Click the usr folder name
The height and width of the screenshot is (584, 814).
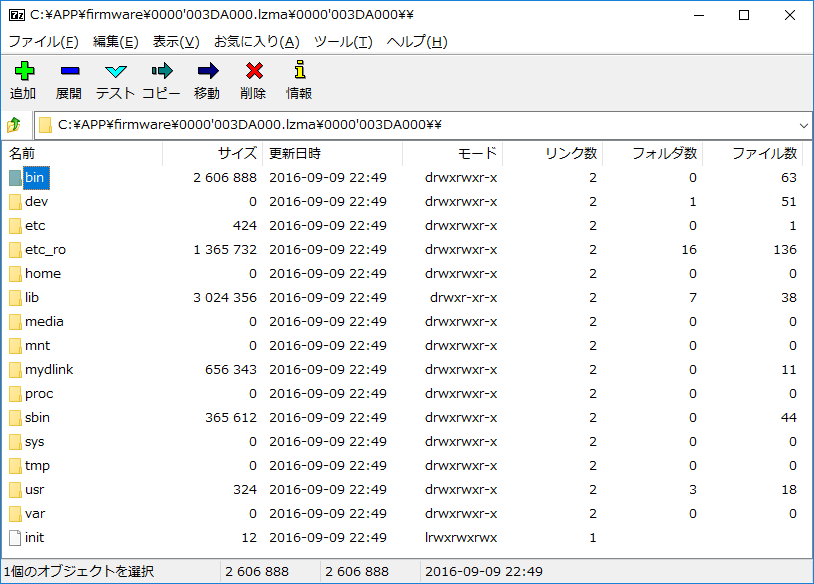click(35, 490)
